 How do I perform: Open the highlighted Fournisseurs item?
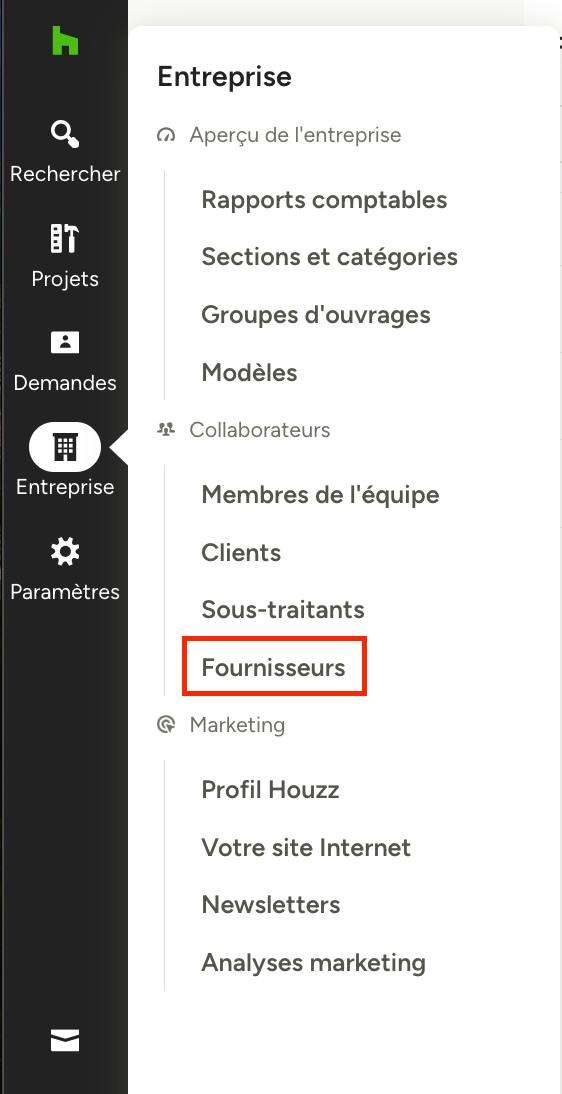[274, 667]
